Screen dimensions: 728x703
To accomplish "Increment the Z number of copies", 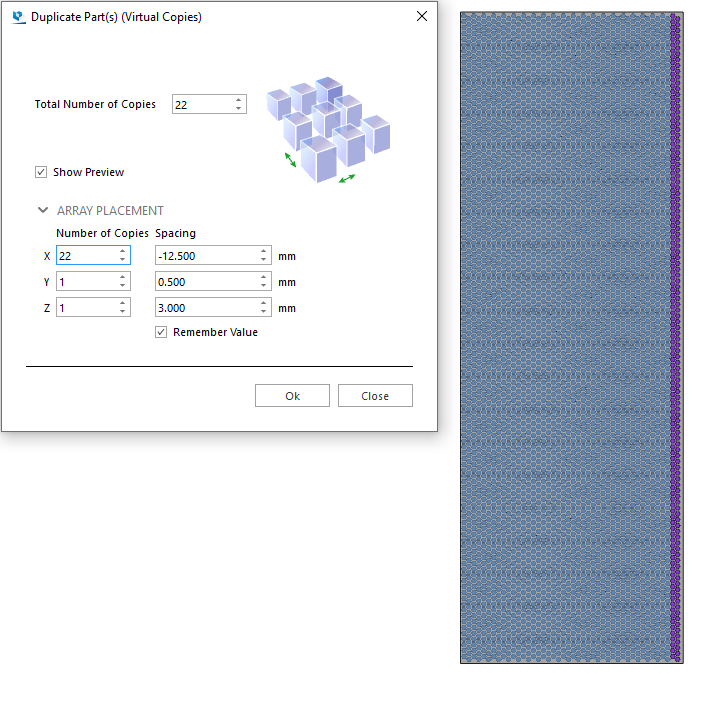I will (x=122, y=303).
